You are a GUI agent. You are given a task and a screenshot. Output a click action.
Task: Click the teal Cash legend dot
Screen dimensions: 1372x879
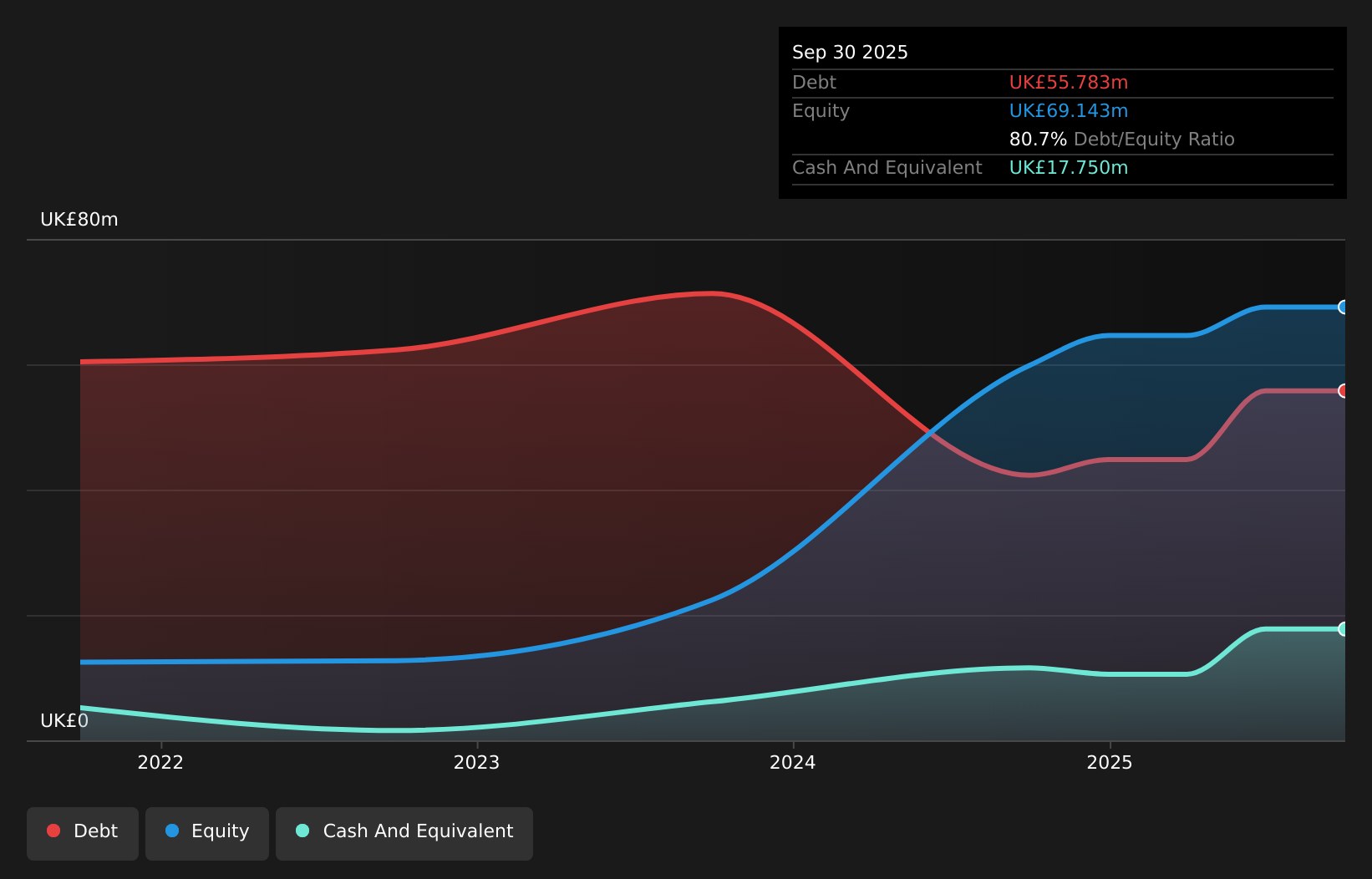tap(302, 831)
